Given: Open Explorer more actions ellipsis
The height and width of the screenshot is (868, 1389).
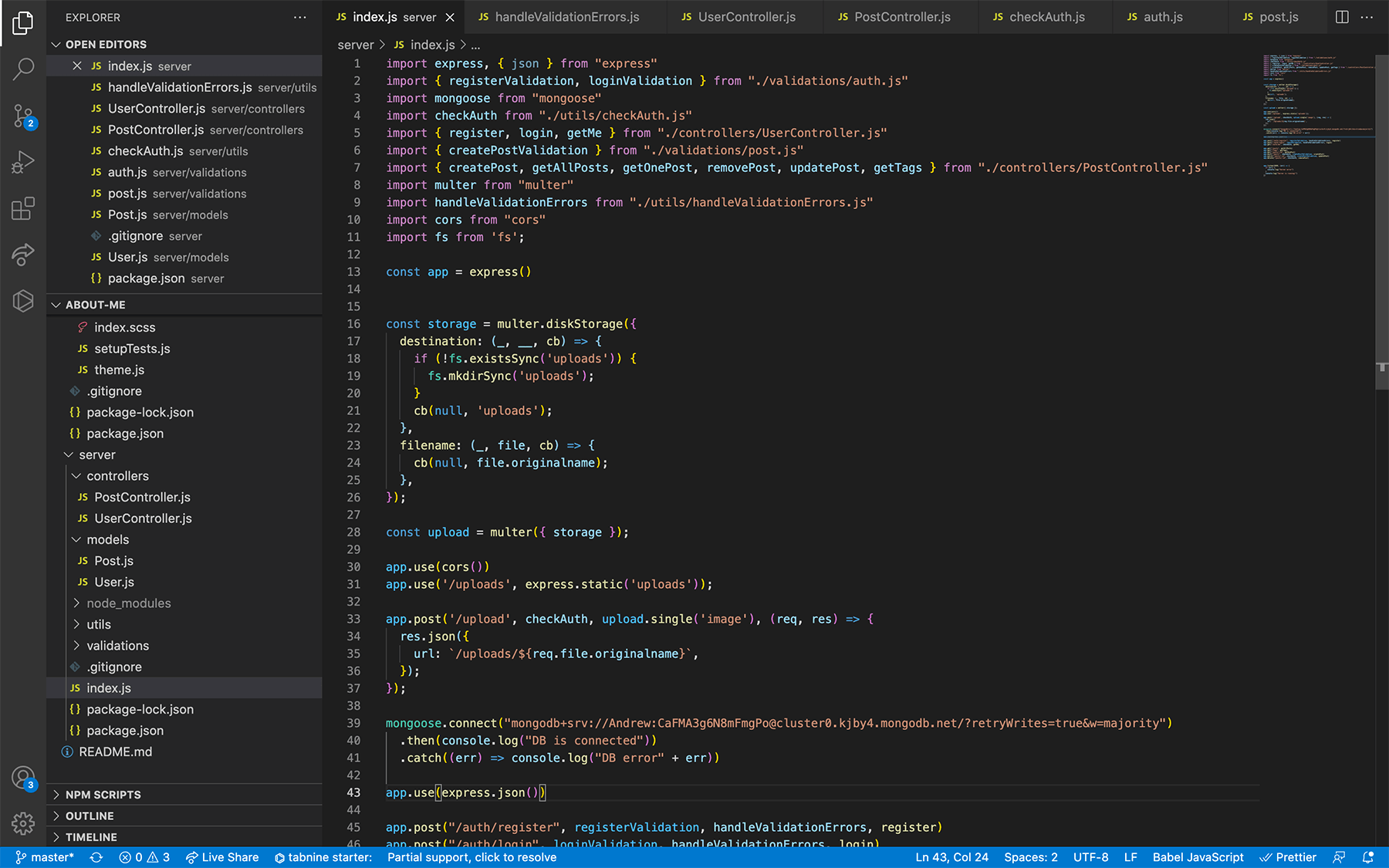Looking at the screenshot, I should pyautogui.click(x=300, y=17).
